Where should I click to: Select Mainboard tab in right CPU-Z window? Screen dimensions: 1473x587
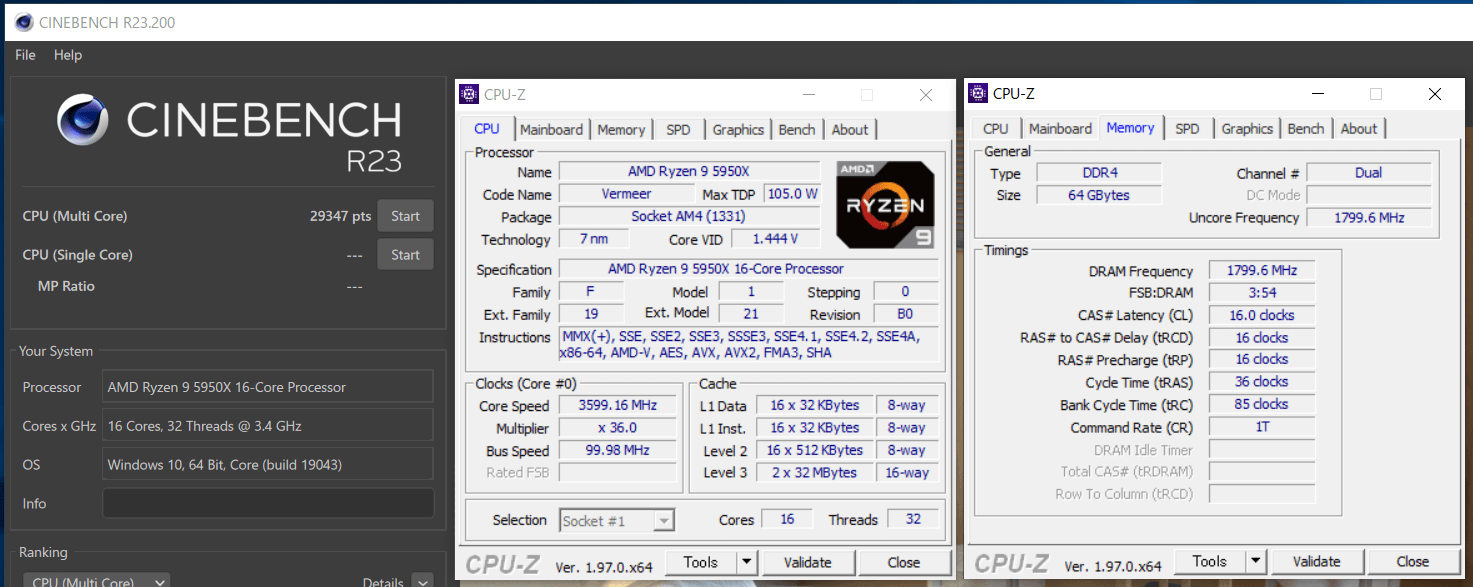(1060, 128)
